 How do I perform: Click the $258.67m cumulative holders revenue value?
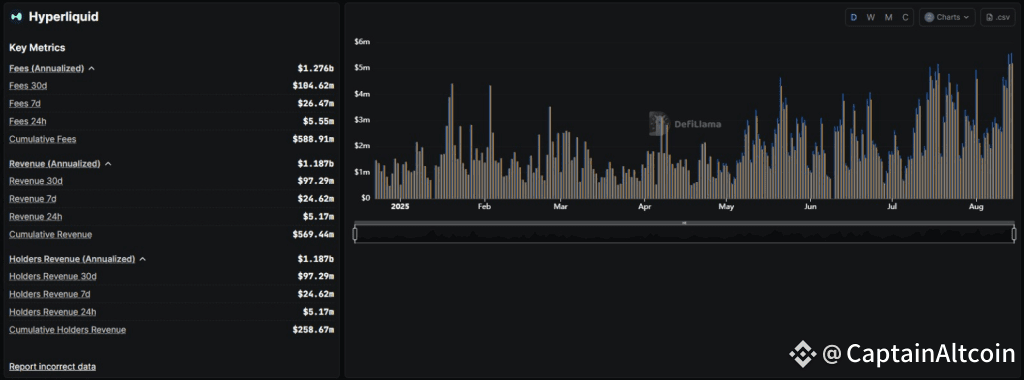pyautogui.click(x=313, y=330)
